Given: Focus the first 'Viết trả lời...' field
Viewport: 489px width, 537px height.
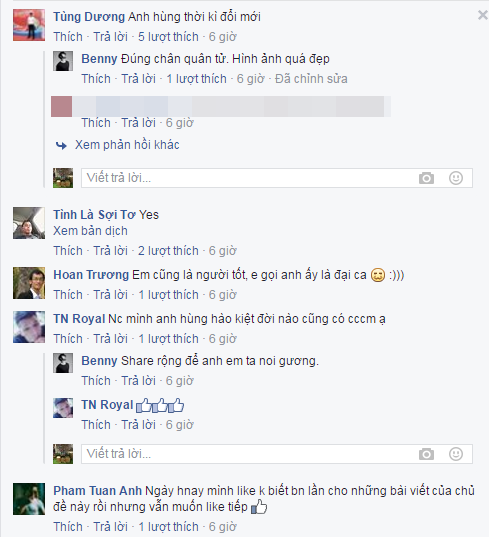Looking at the screenshot, I should coord(277,178).
